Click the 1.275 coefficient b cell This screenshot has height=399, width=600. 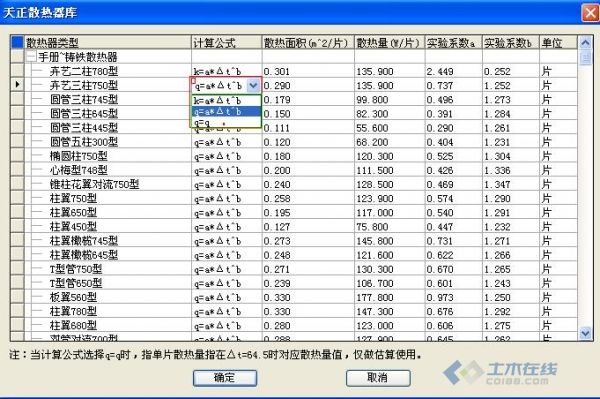(511, 326)
